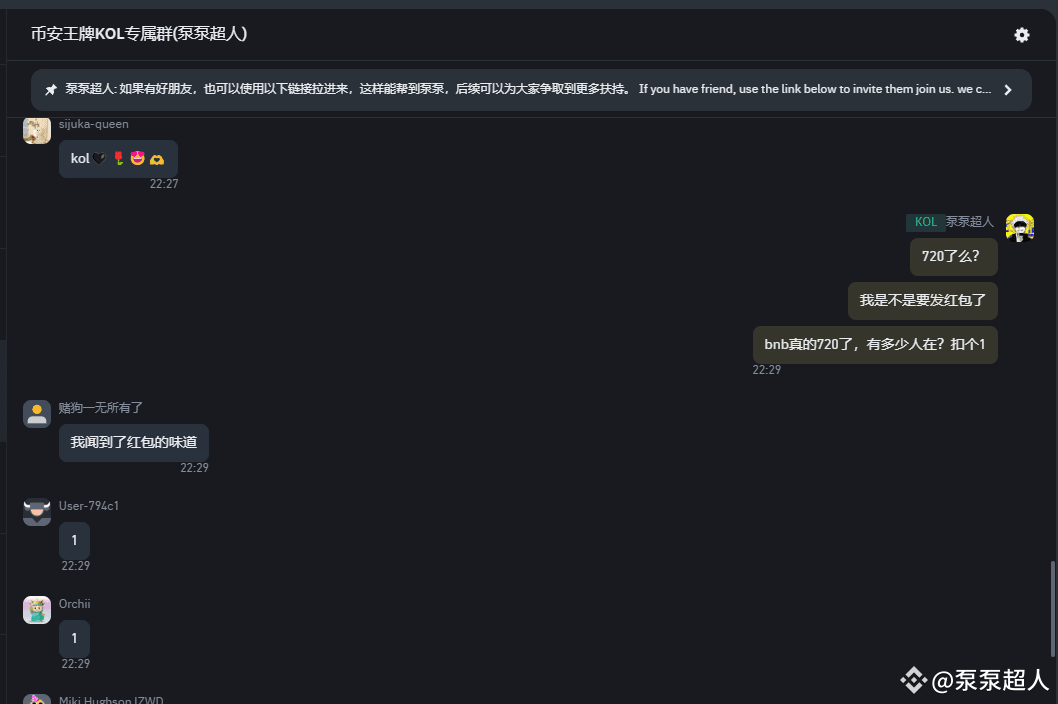The image size is (1058, 704).
Task: Click the 22:27 timestamp under the kol message
Action: [164, 183]
